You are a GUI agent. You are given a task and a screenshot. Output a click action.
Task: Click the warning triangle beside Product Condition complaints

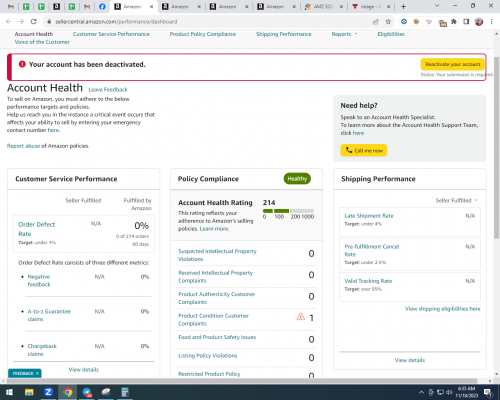(x=301, y=317)
